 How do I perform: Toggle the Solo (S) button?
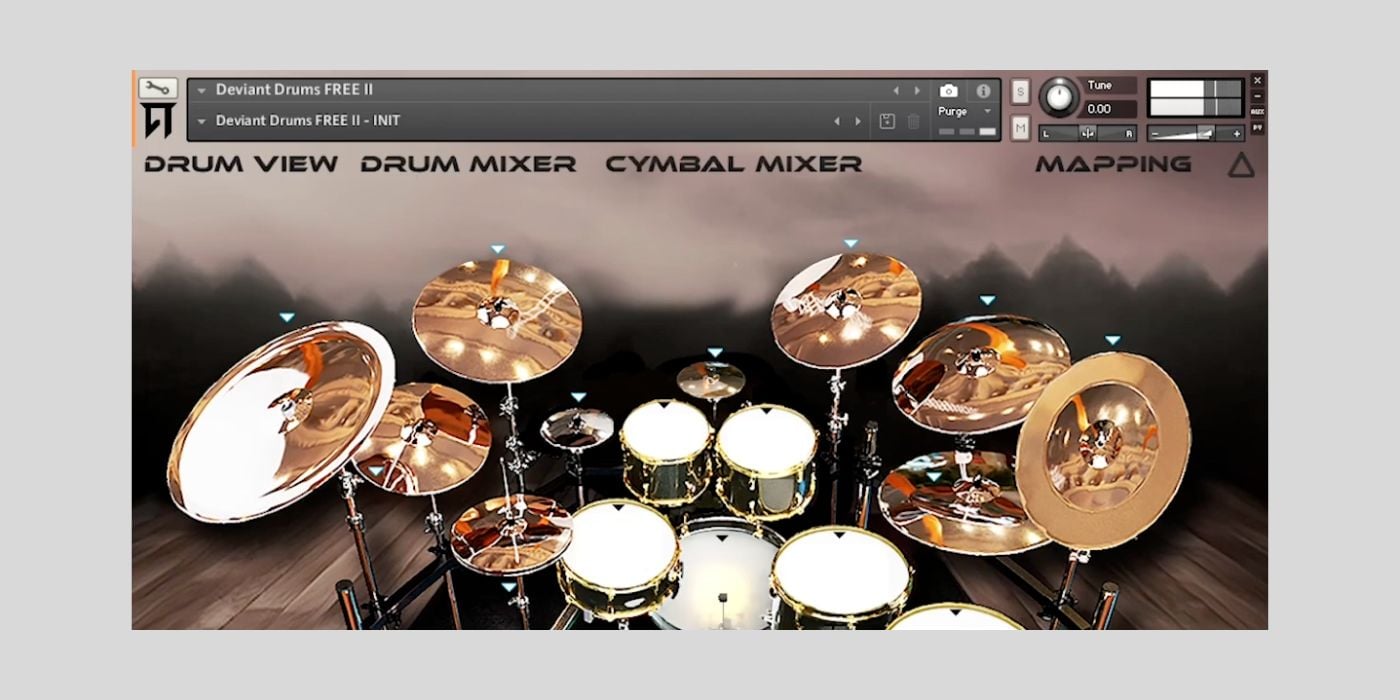tap(1020, 91)
